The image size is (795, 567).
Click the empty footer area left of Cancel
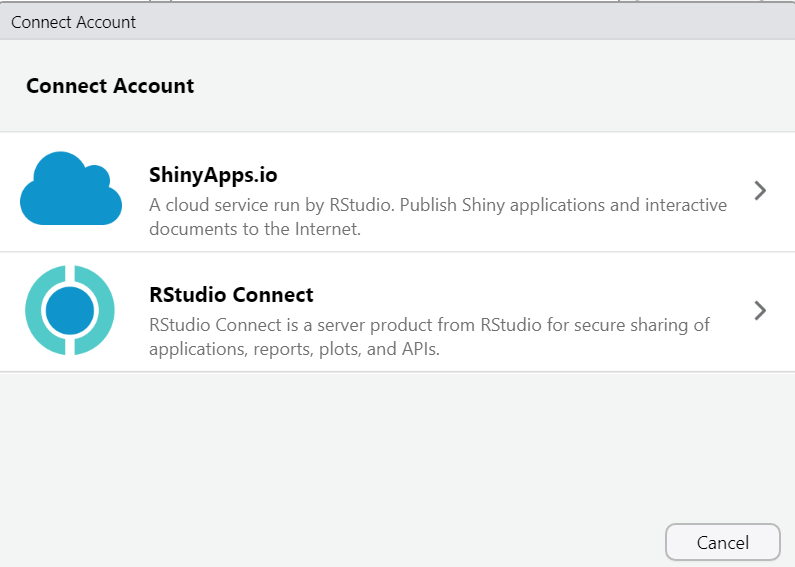pyautogui.click(x=330, y=542)
